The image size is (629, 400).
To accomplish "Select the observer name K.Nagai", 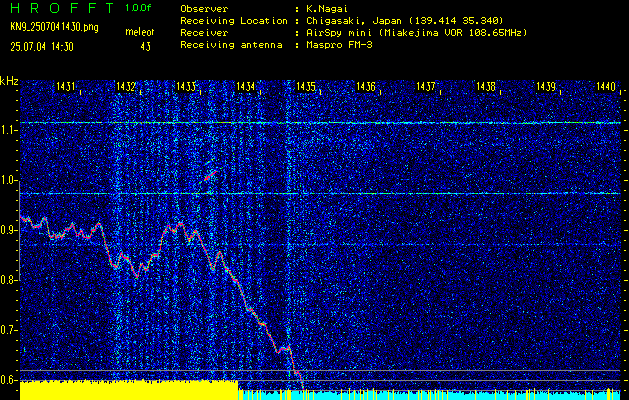I will tap(327, 8).
